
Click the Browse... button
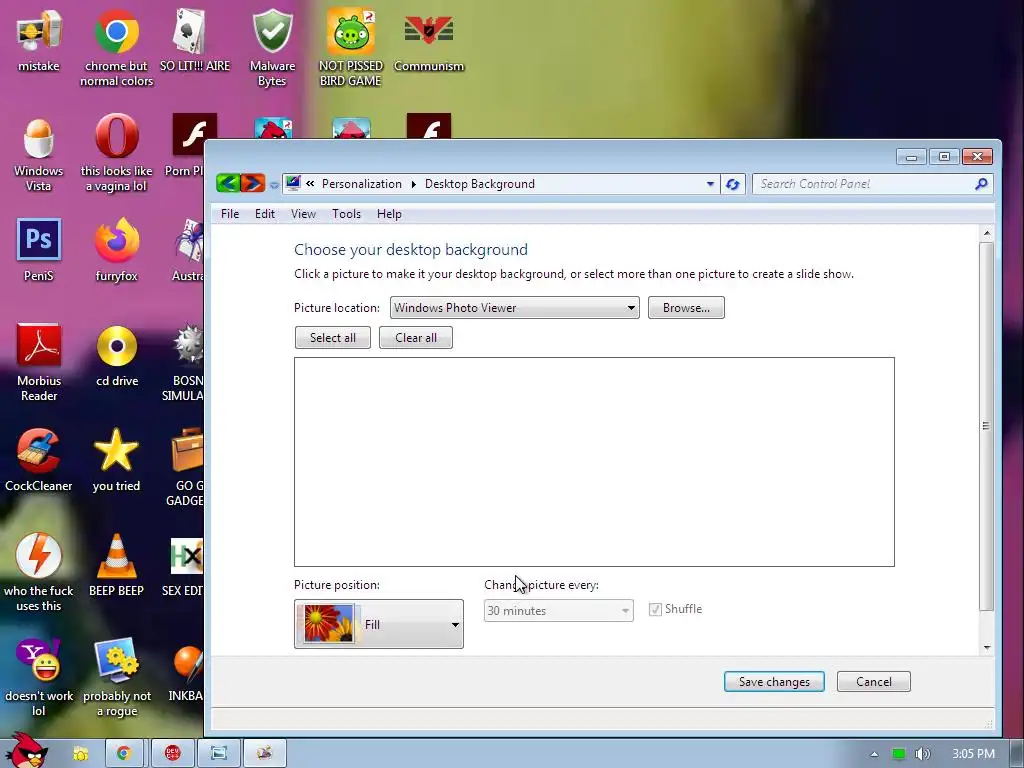[x=686, y=308]
